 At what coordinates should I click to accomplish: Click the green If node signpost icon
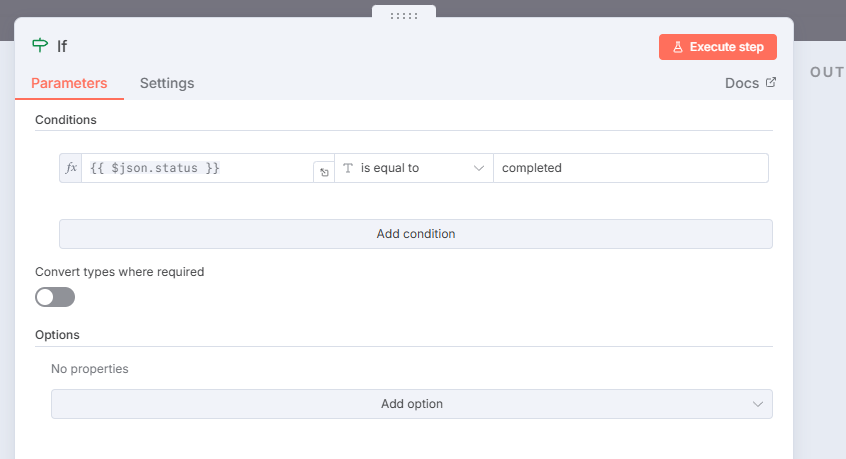pyautogui.click(x=40, y=46)
